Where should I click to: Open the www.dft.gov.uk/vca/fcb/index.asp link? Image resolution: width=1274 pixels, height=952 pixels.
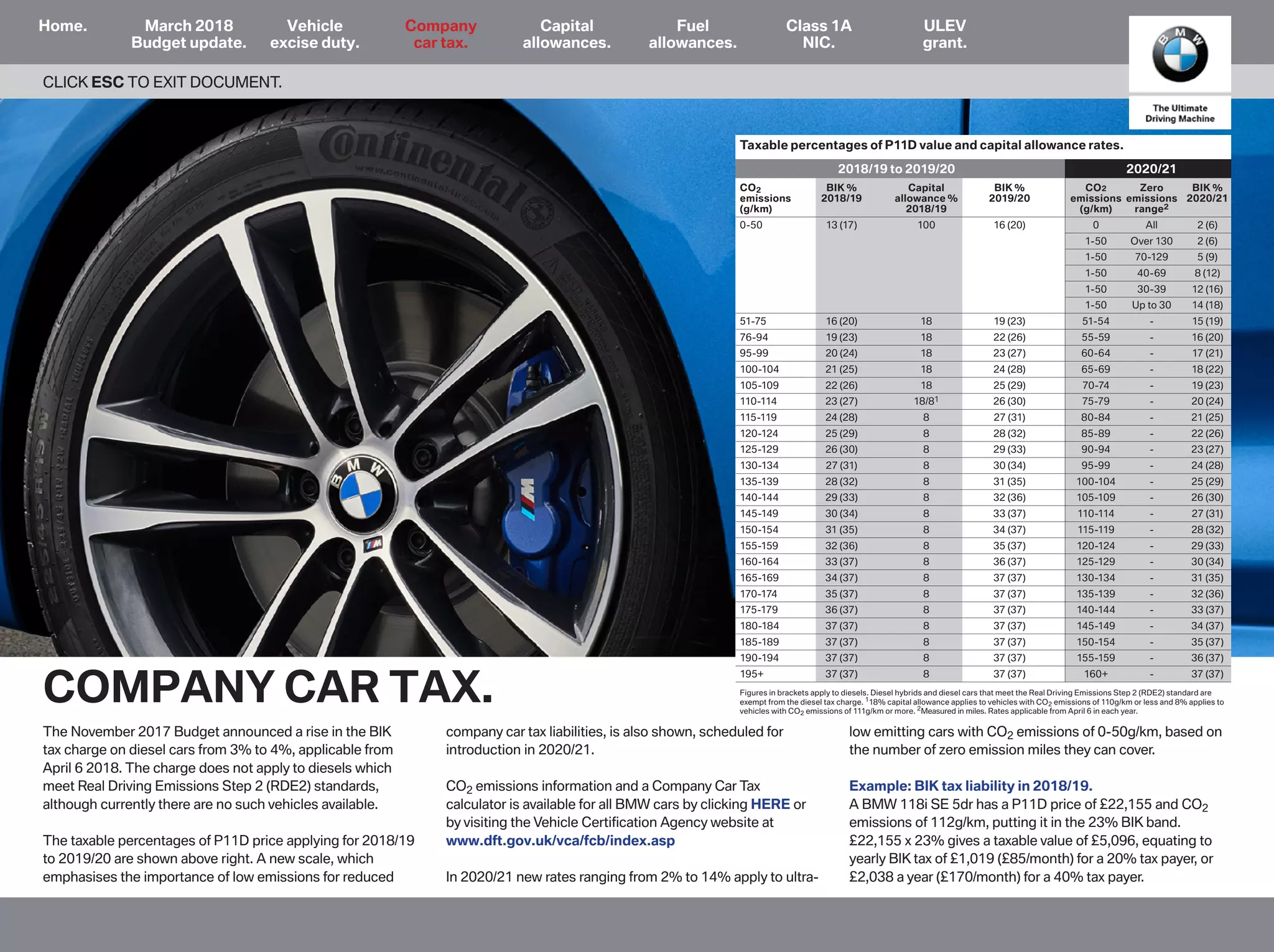[x=560, y=841]
